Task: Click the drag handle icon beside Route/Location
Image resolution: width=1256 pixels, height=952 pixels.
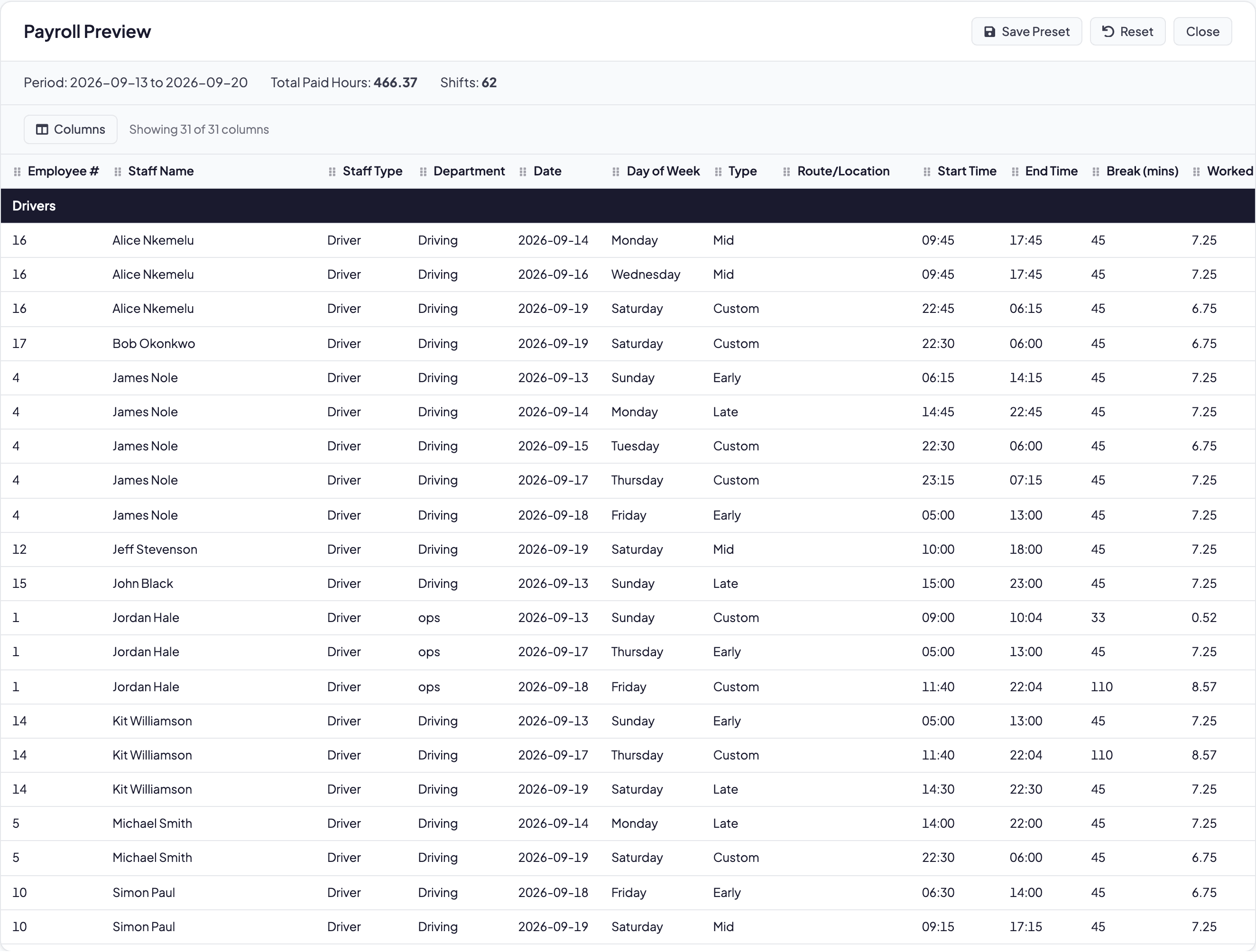Action: 786,172
